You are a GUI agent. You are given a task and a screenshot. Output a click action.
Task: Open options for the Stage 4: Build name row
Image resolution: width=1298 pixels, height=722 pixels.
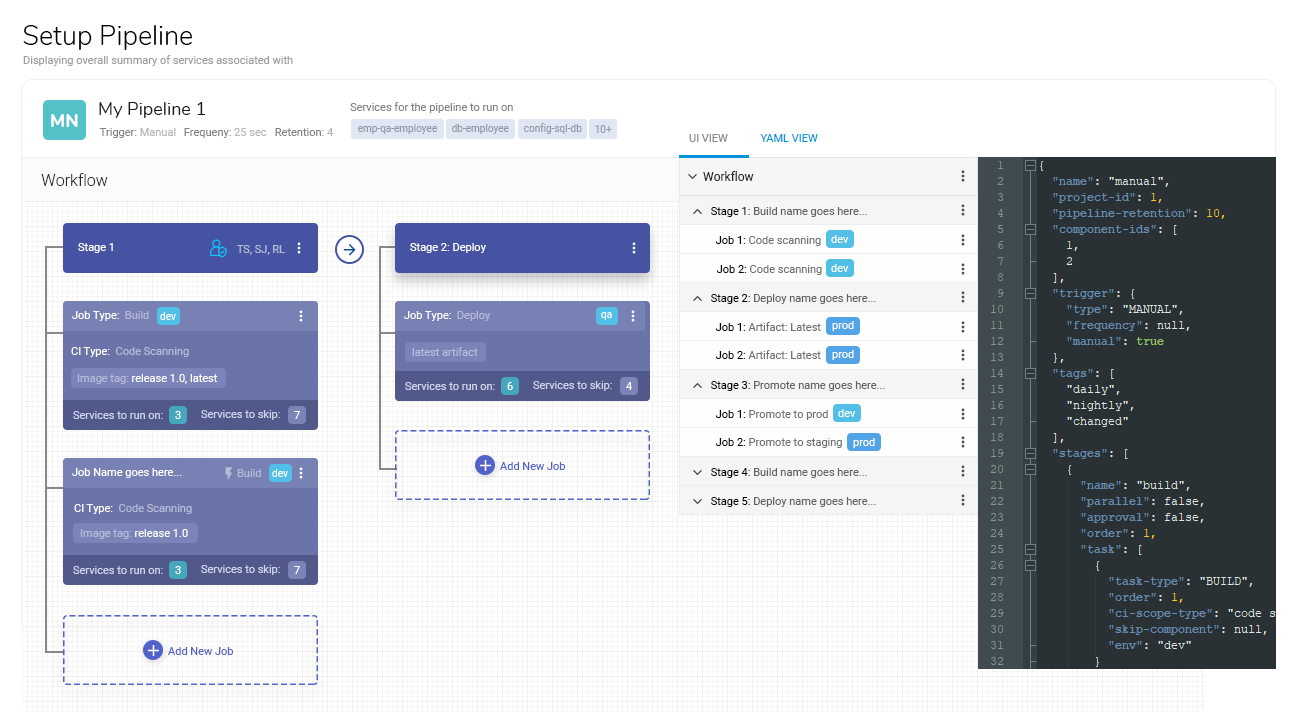pyautogui.click(x=963, y=472)
